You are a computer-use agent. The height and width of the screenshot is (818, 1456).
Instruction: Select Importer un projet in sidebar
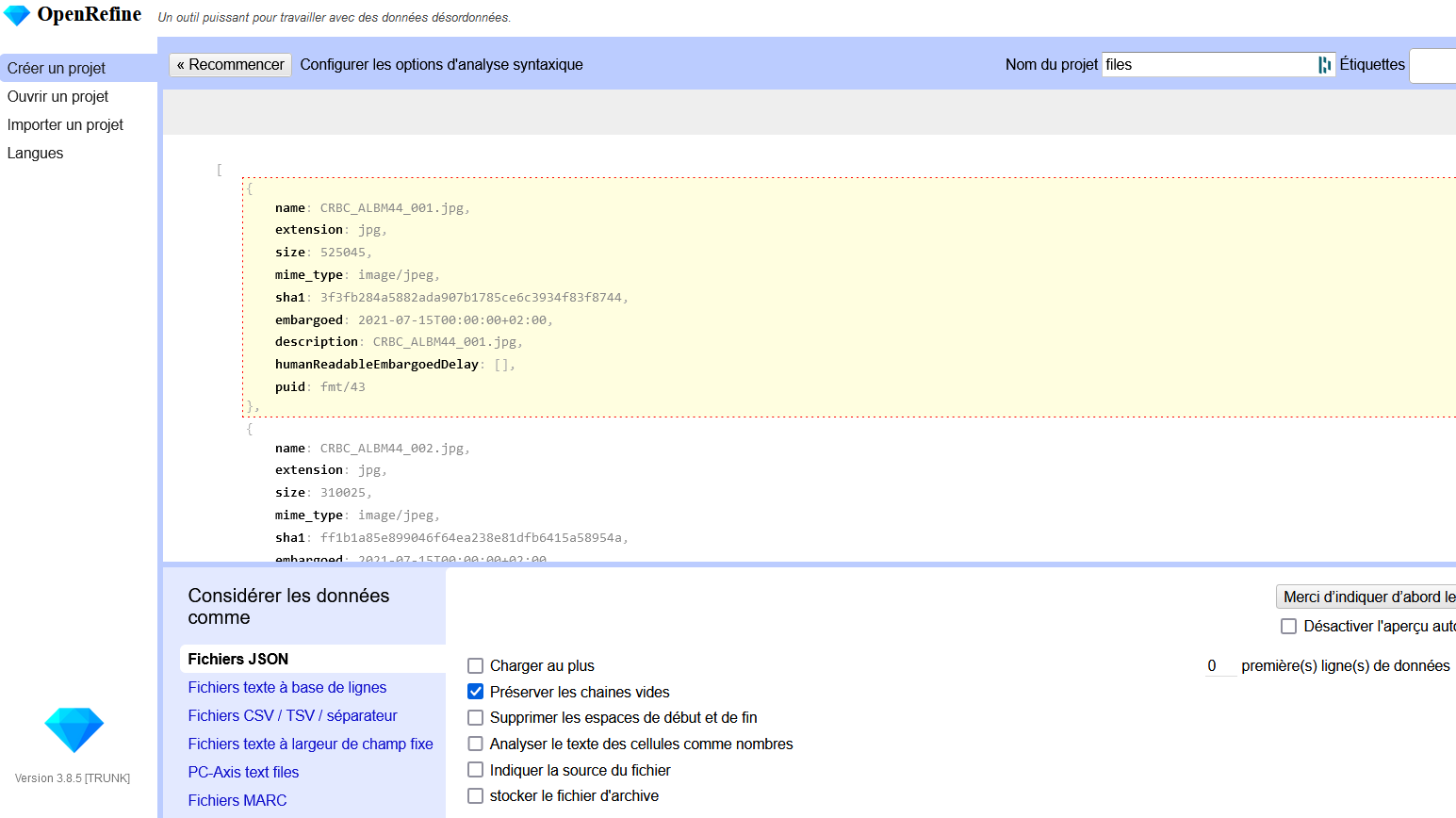tap(65, 124)
